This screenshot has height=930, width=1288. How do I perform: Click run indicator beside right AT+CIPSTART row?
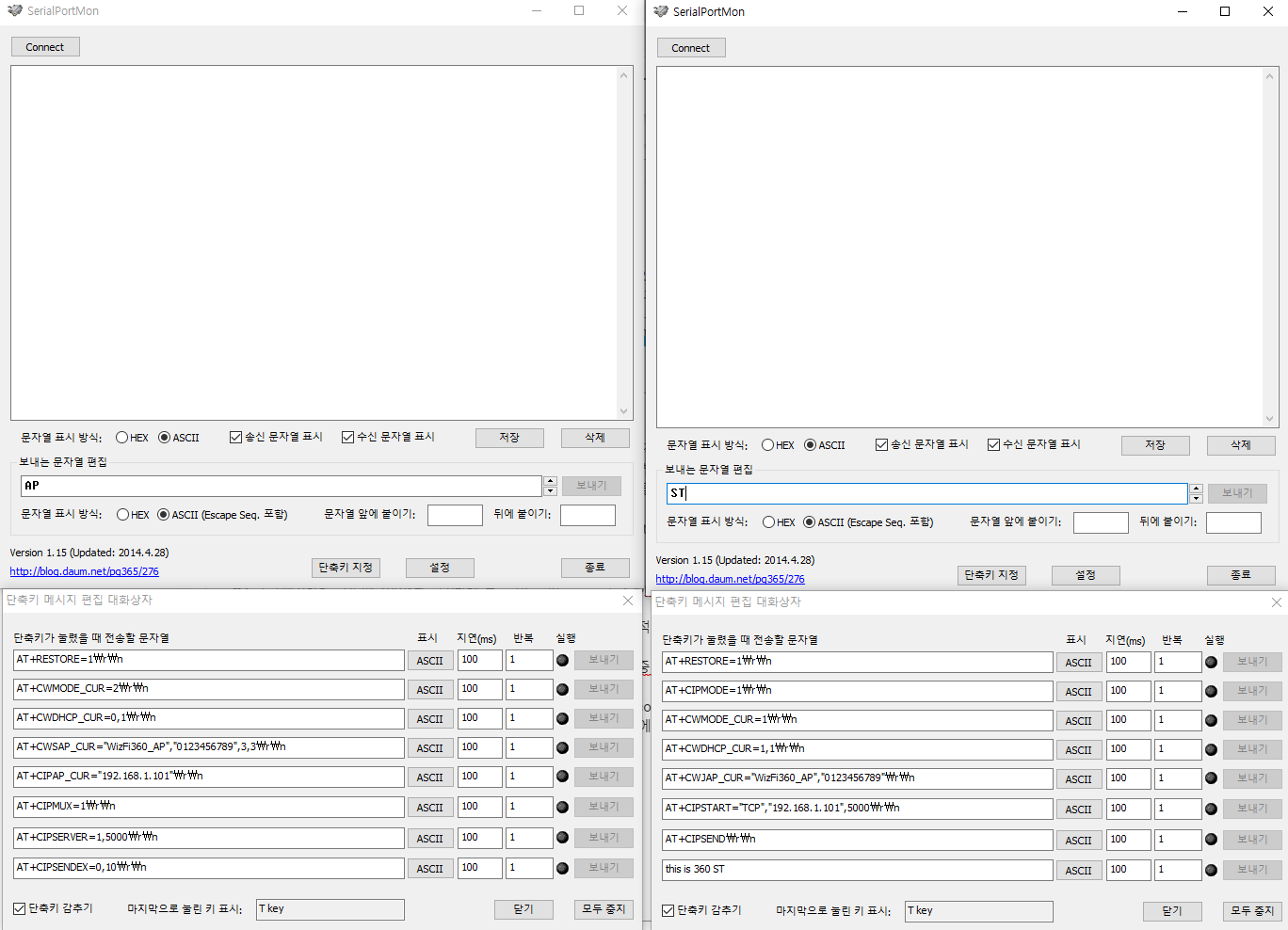pyautogui.click(x=1211, y=809)
